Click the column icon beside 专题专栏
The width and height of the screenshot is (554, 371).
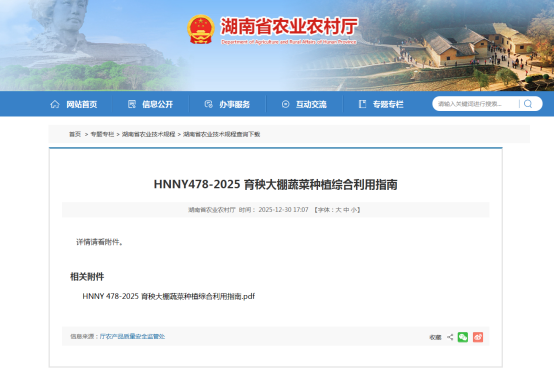click(x=363, y=104)
